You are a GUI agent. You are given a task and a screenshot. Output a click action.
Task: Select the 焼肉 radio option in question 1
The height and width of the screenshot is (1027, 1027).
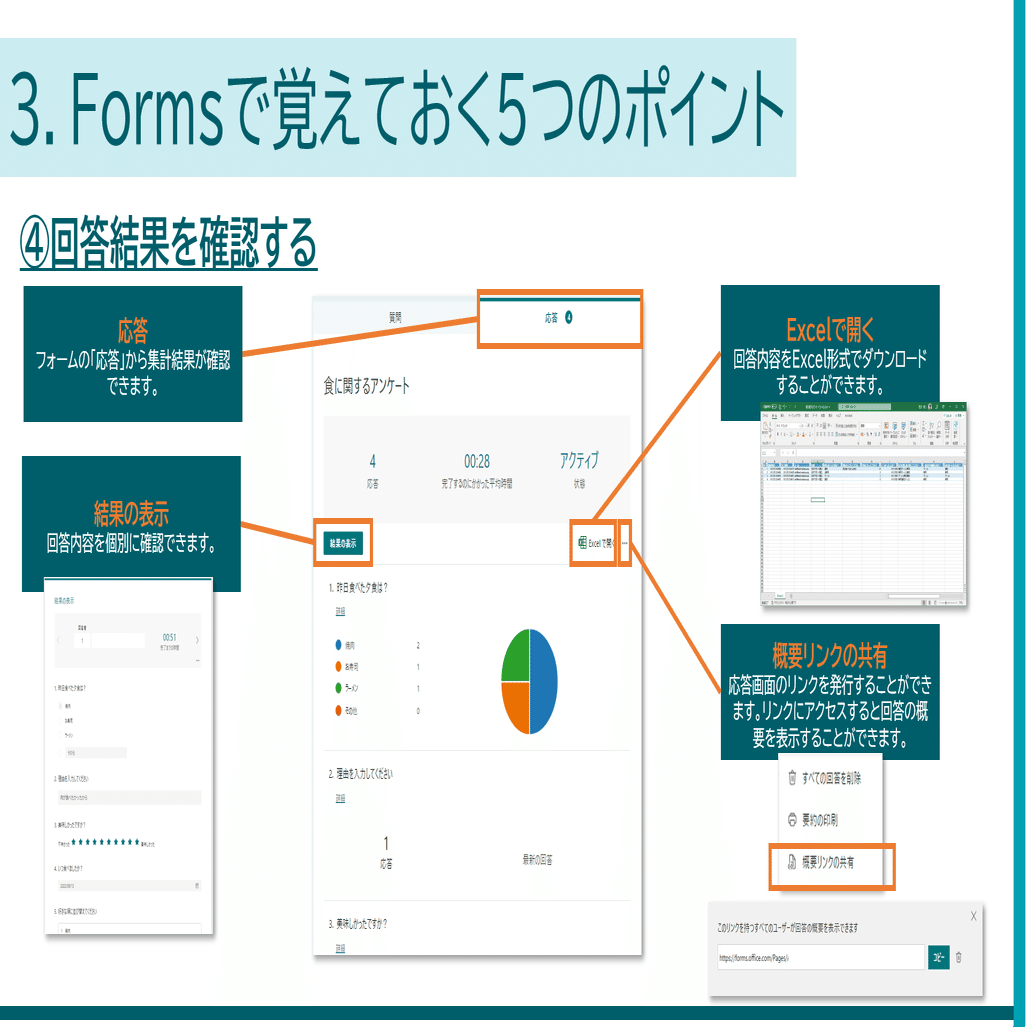tap(59, 707)
